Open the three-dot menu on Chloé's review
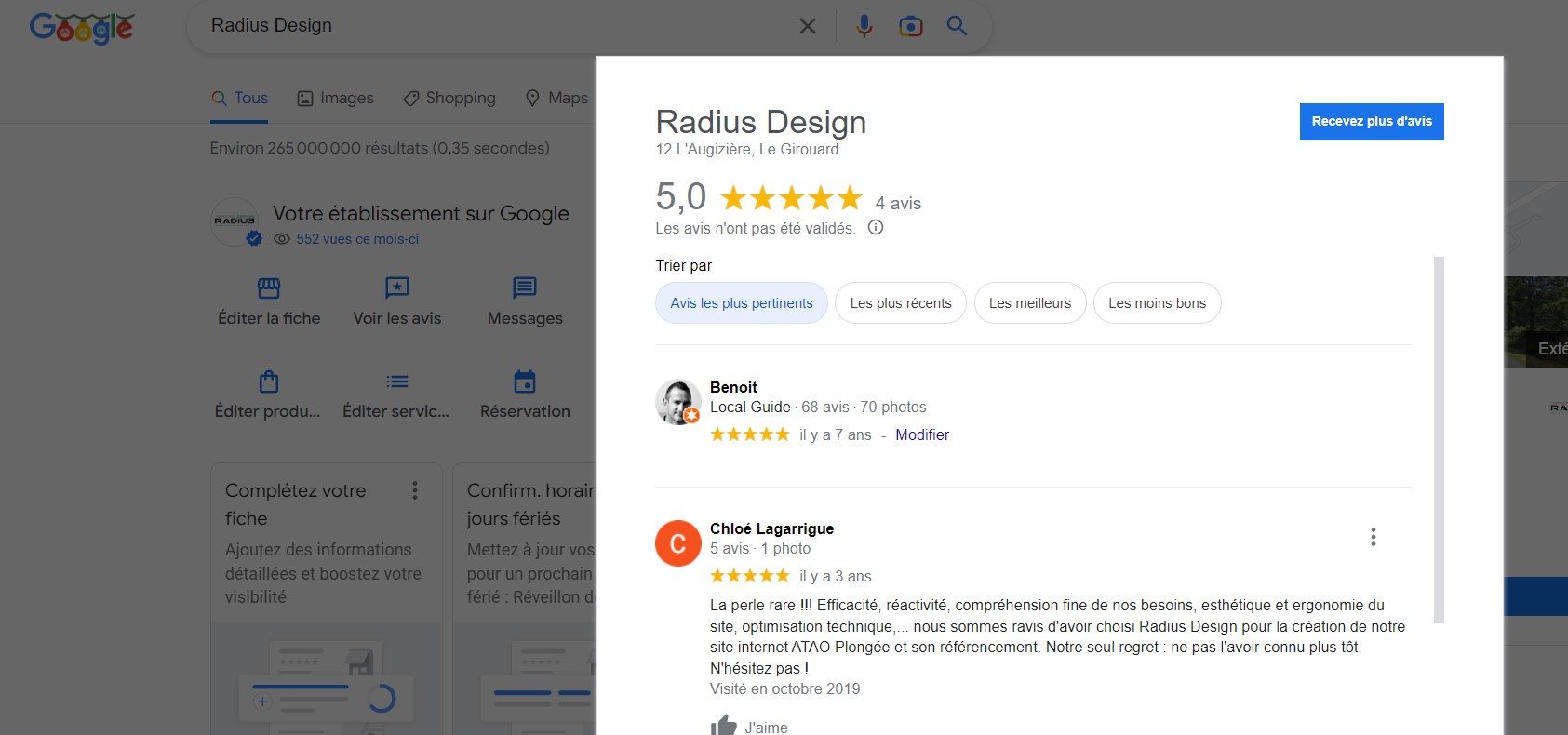 click(x=1374, y=537)
